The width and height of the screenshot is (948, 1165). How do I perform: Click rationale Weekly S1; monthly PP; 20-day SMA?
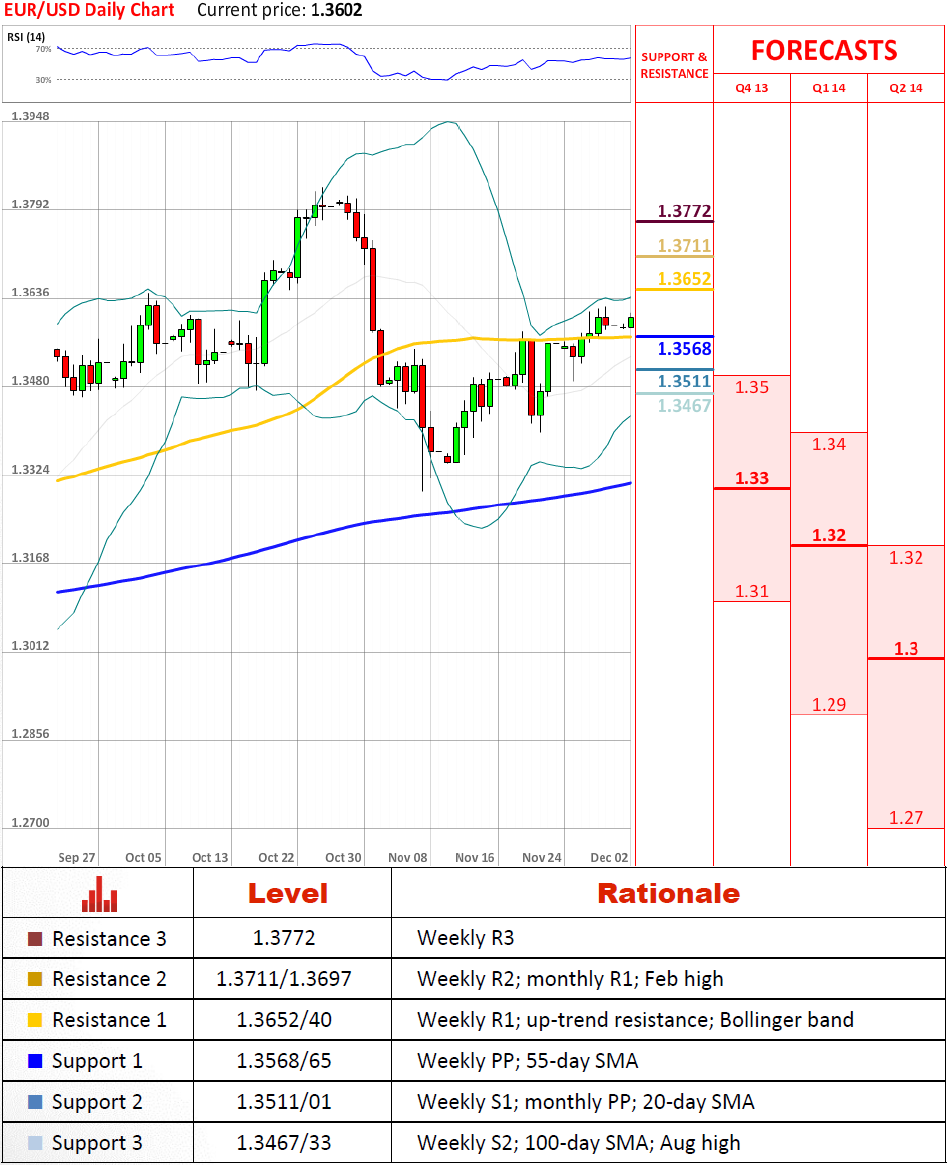[x=586, y=1102]
